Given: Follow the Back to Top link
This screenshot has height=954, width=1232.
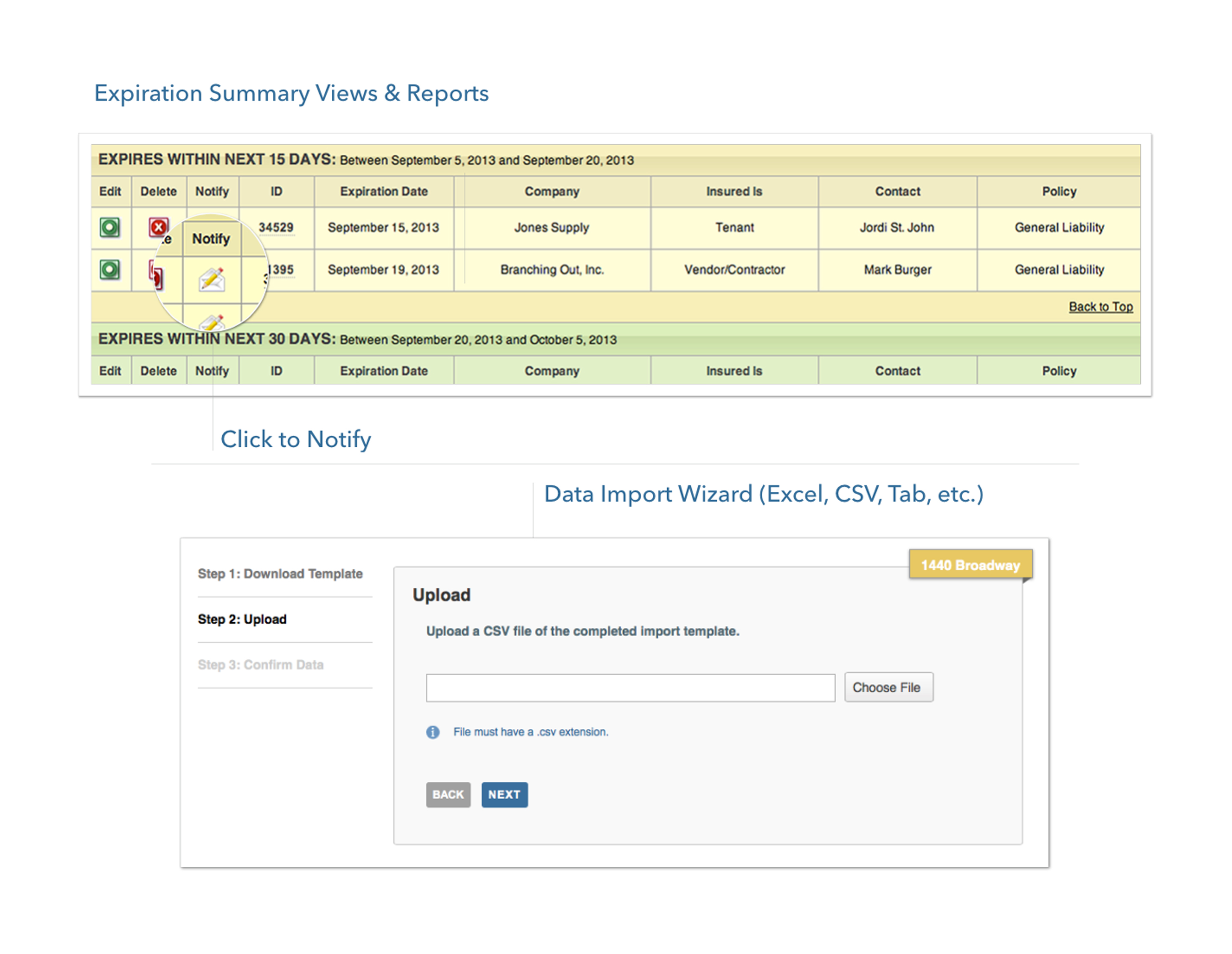Looking at the screenshot, I should tap(1100, 307).
